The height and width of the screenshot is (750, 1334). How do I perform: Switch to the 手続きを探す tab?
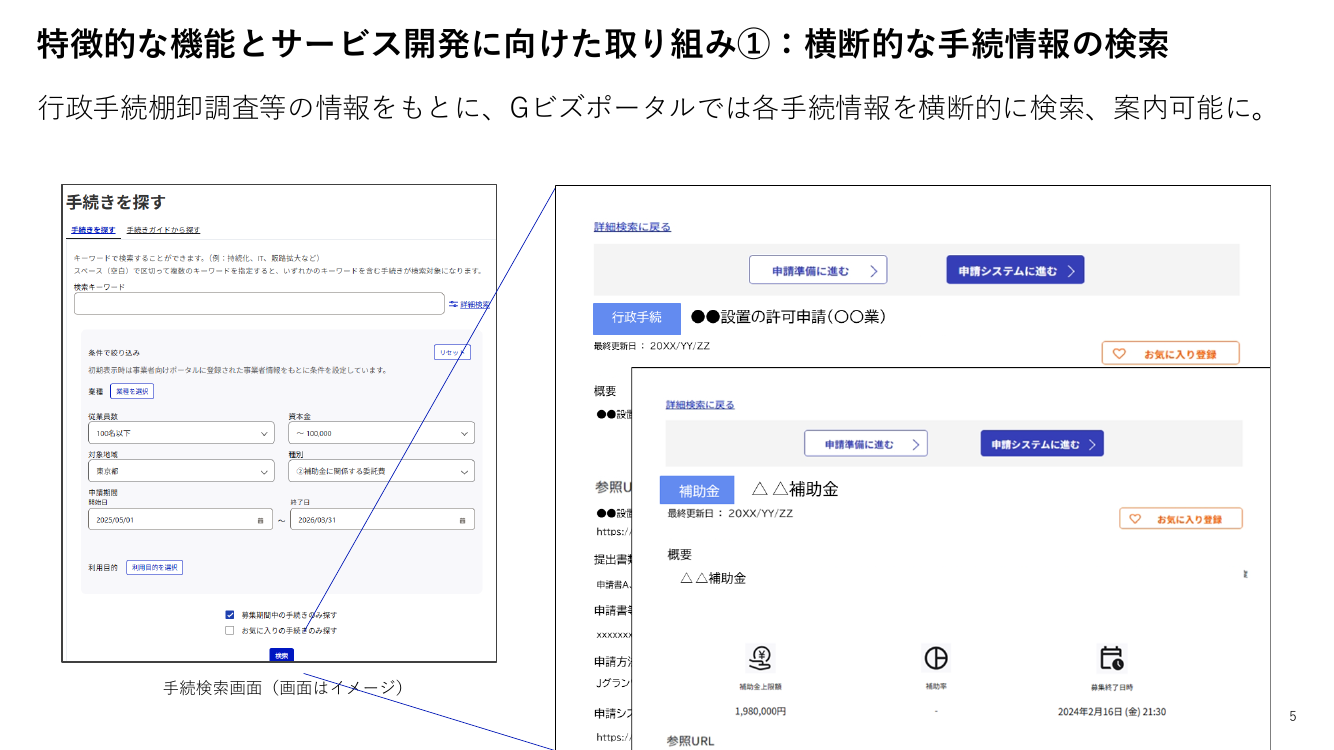(93, 230)
